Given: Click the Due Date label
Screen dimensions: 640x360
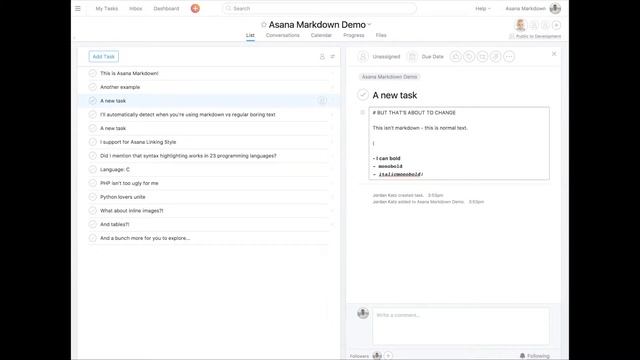Looking at the screenshot, I should (x=432, y=57).
